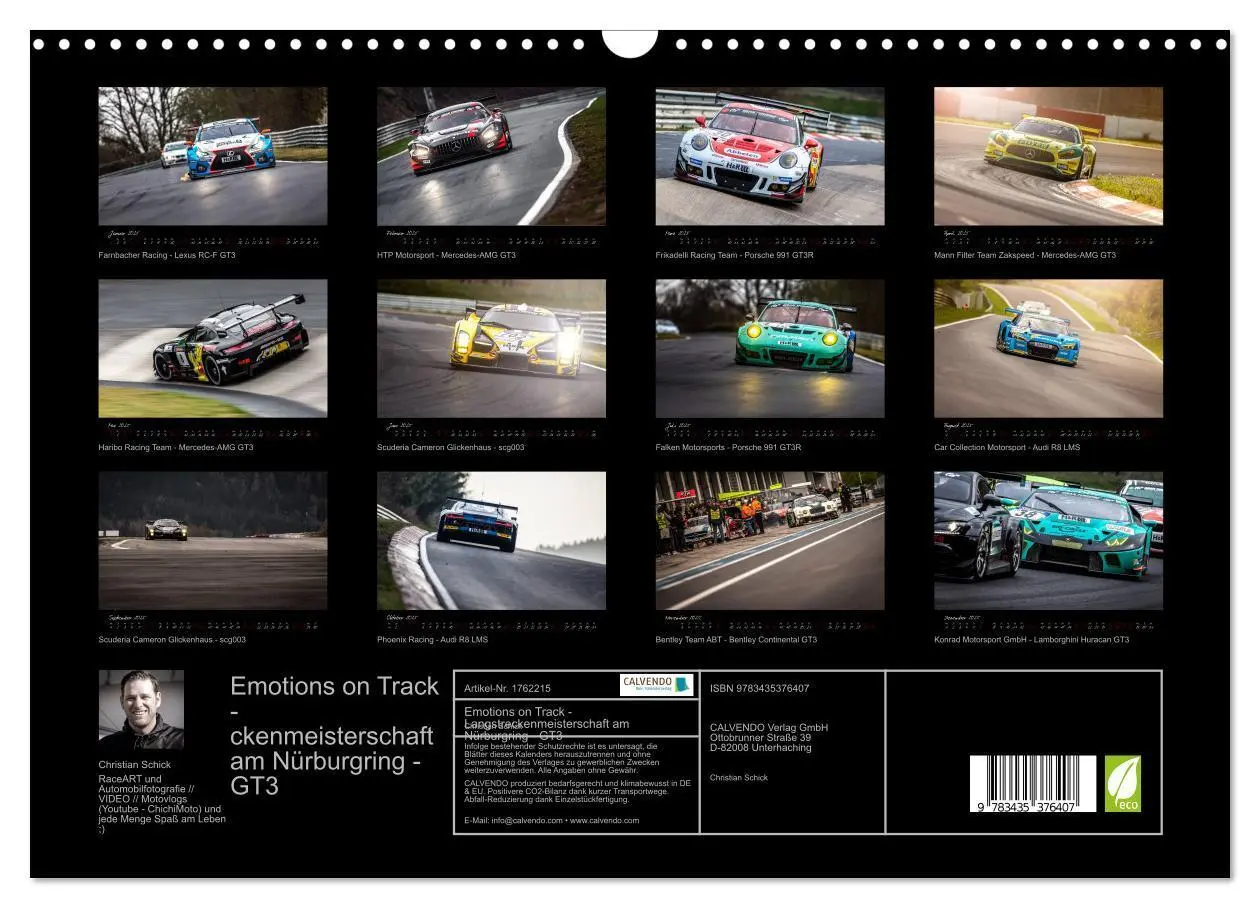Click the 'HTP Motorsport - Mercedes-AMG GT3' caption
The height and width of the screenshot is (908, 1260).
(446, 255)
